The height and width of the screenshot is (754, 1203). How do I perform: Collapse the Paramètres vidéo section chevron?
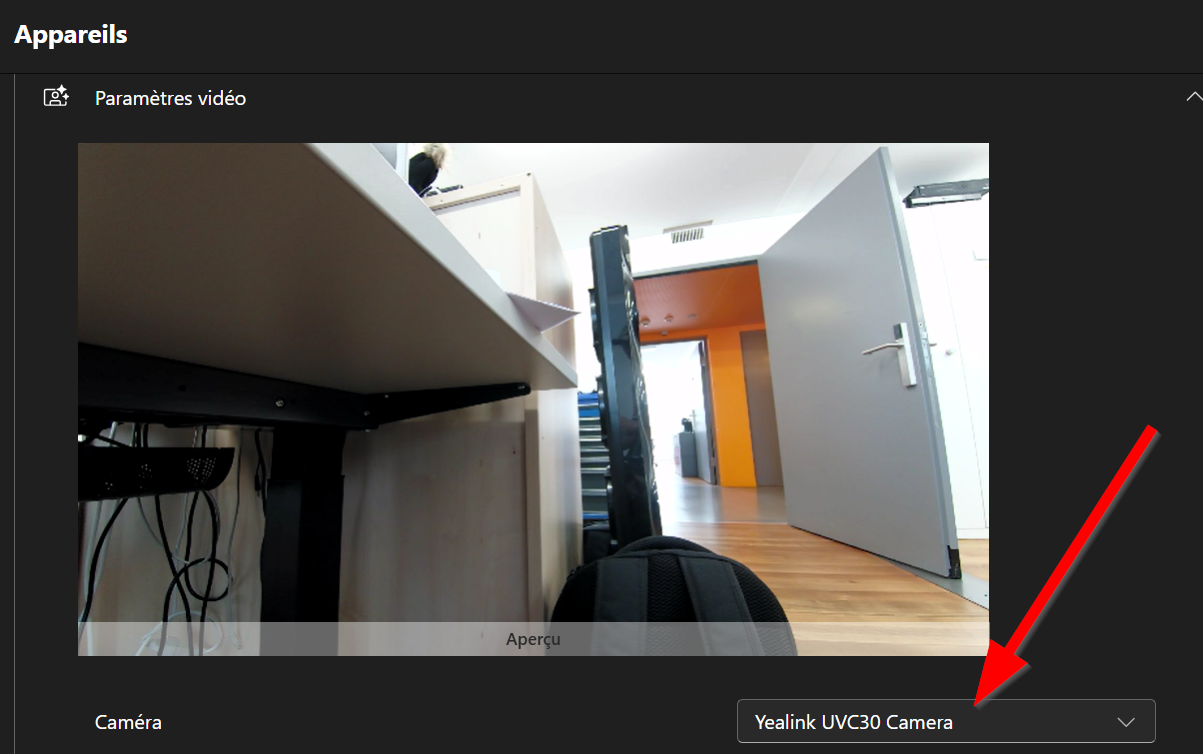(1192, 97)
